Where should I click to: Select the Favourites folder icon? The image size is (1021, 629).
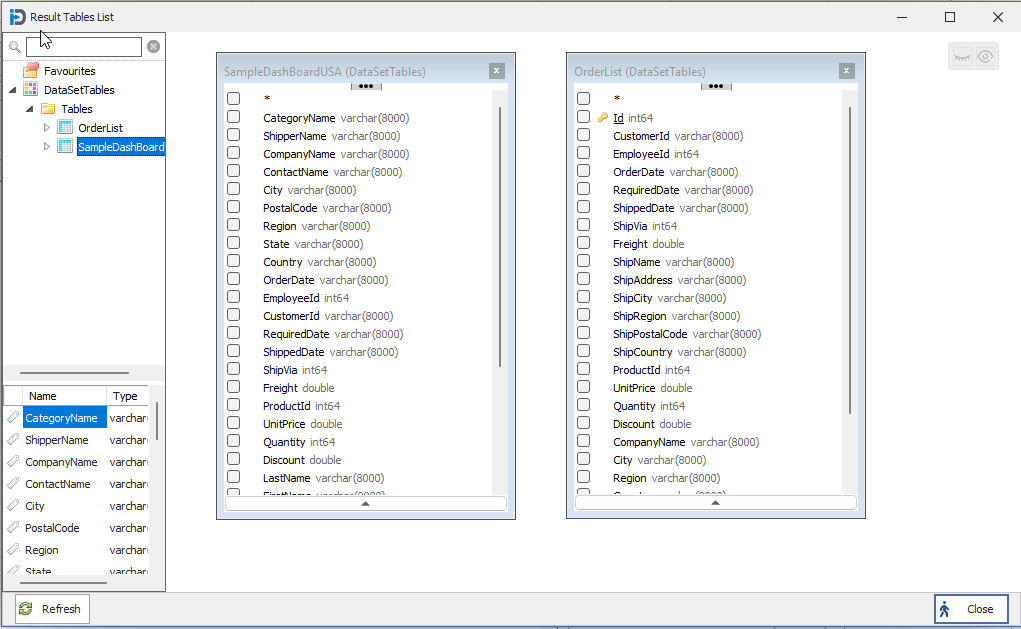pyautogui.click(x=31, y=71)
